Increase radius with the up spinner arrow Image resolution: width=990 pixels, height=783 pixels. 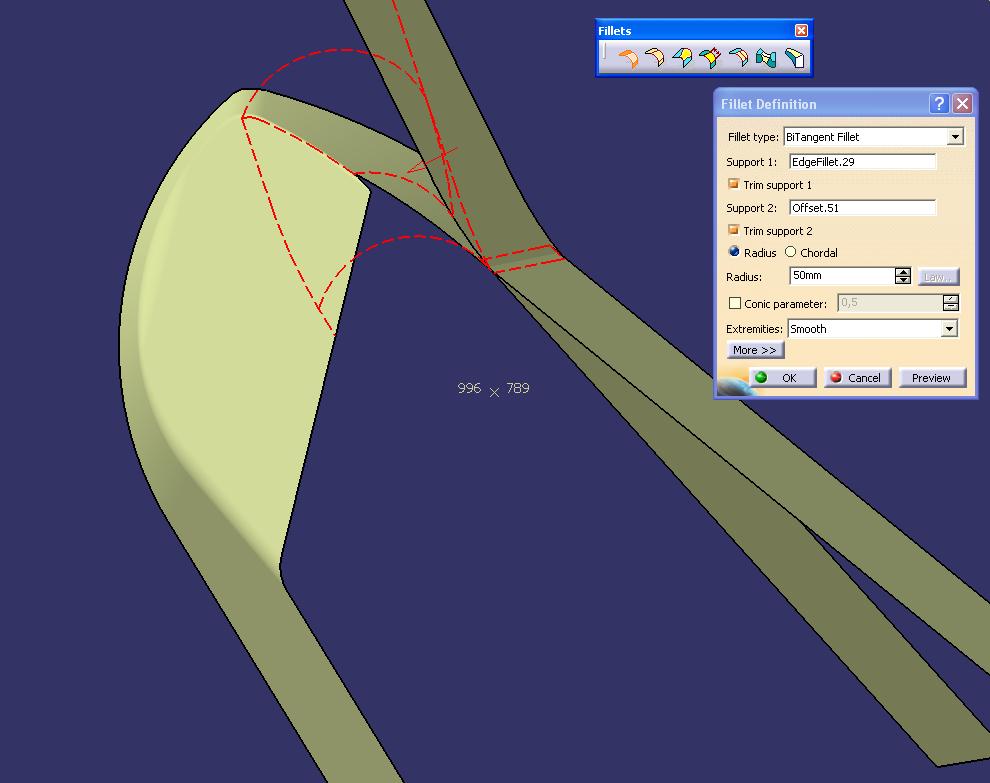pyautogui.click(x=903, y=272)
